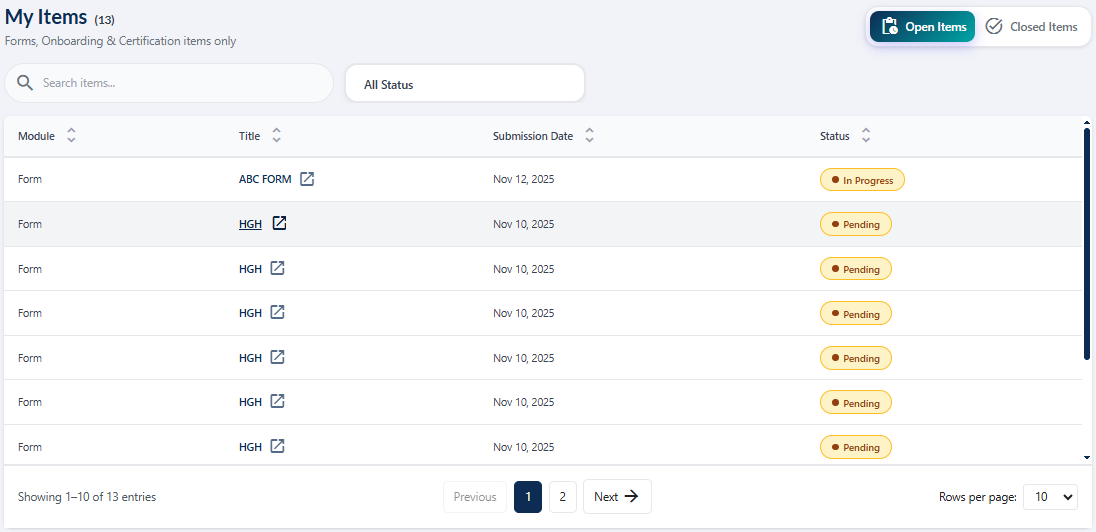Click the magnifier icon in the search box
The height and width of the screenshot is (532, 1096).
(x=25, y=83)
